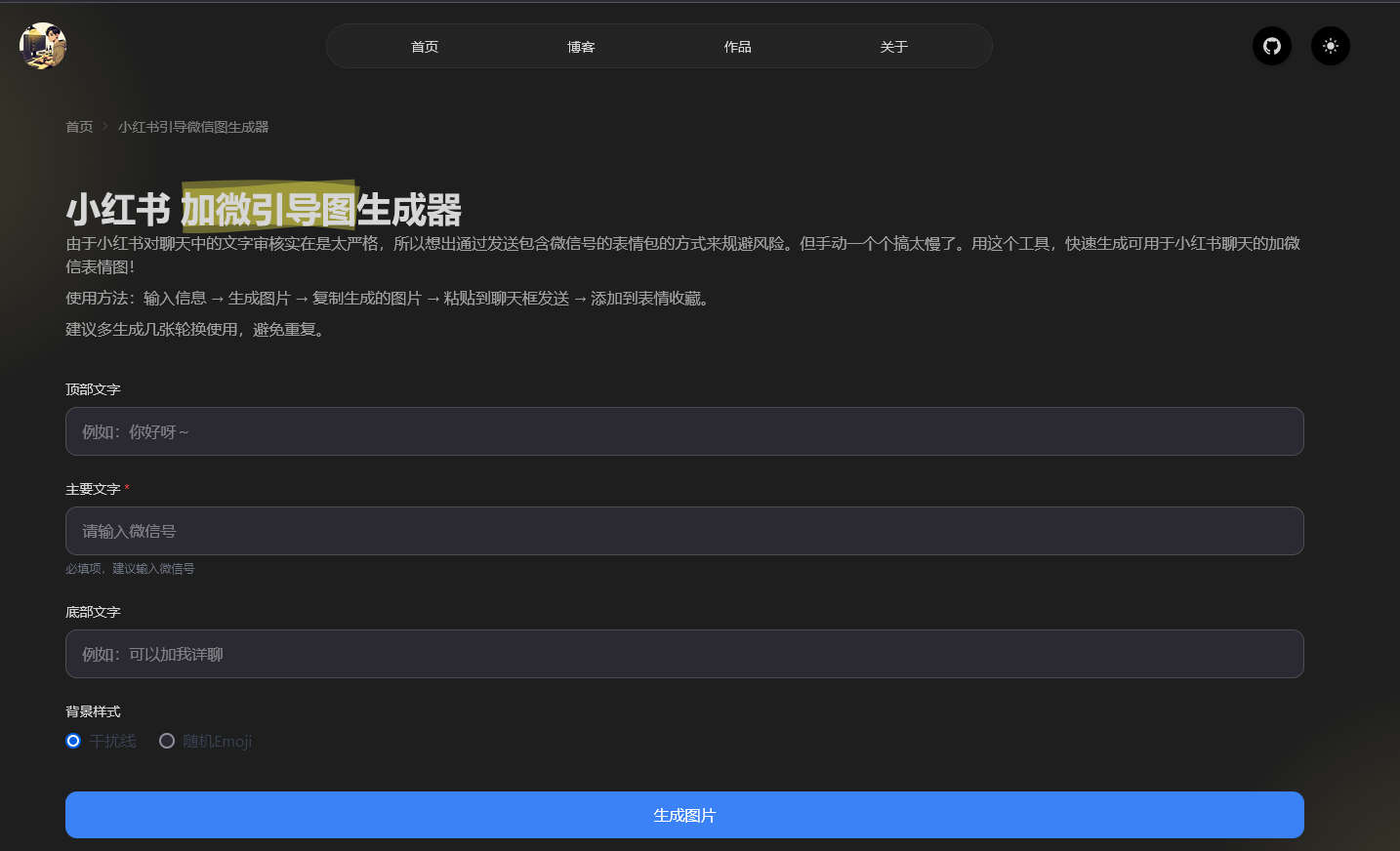Go to the 作品 navigation item
This screenshot has width=1400, height=851.
coord(737,47)
